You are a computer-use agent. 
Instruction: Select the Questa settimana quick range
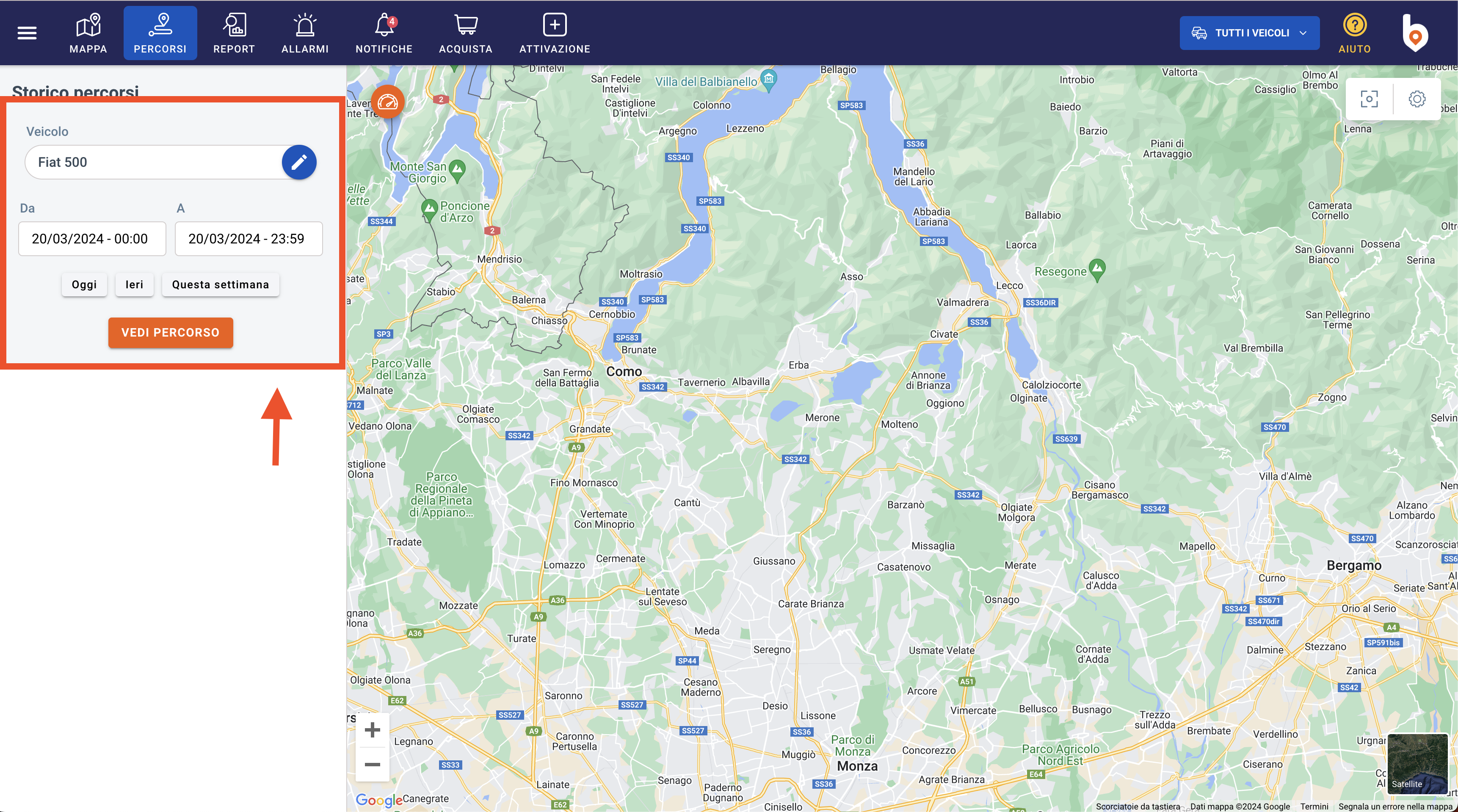220,284
